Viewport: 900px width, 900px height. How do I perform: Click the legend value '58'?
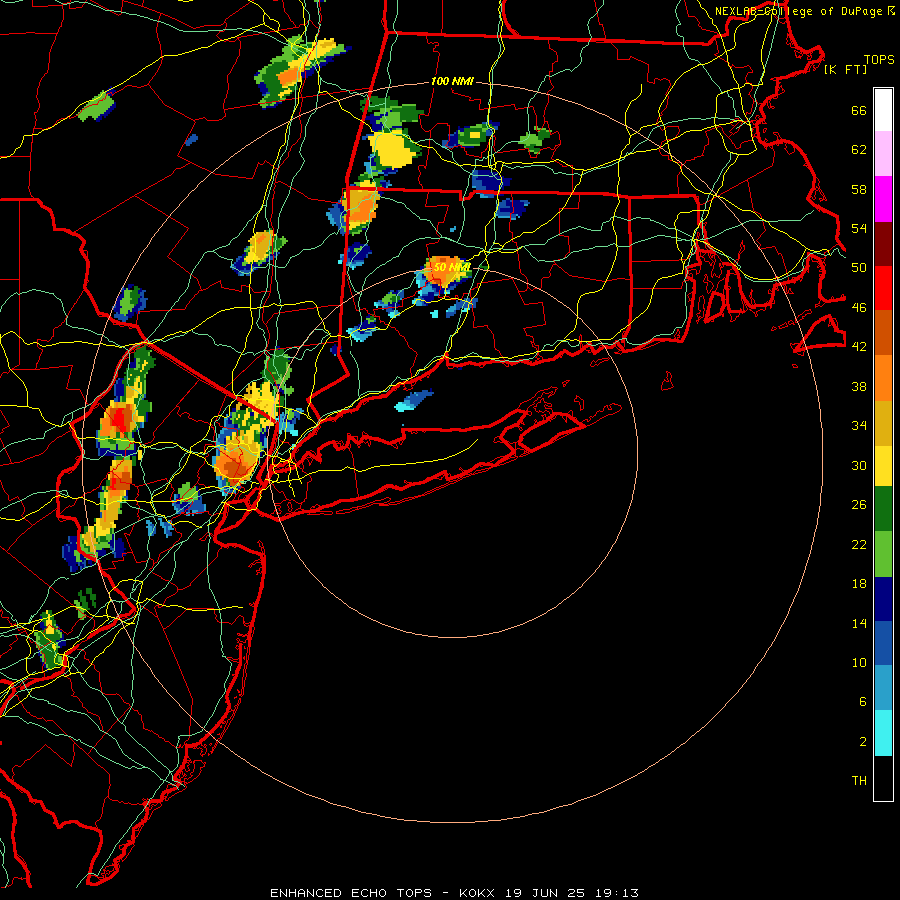coord(859,189)
